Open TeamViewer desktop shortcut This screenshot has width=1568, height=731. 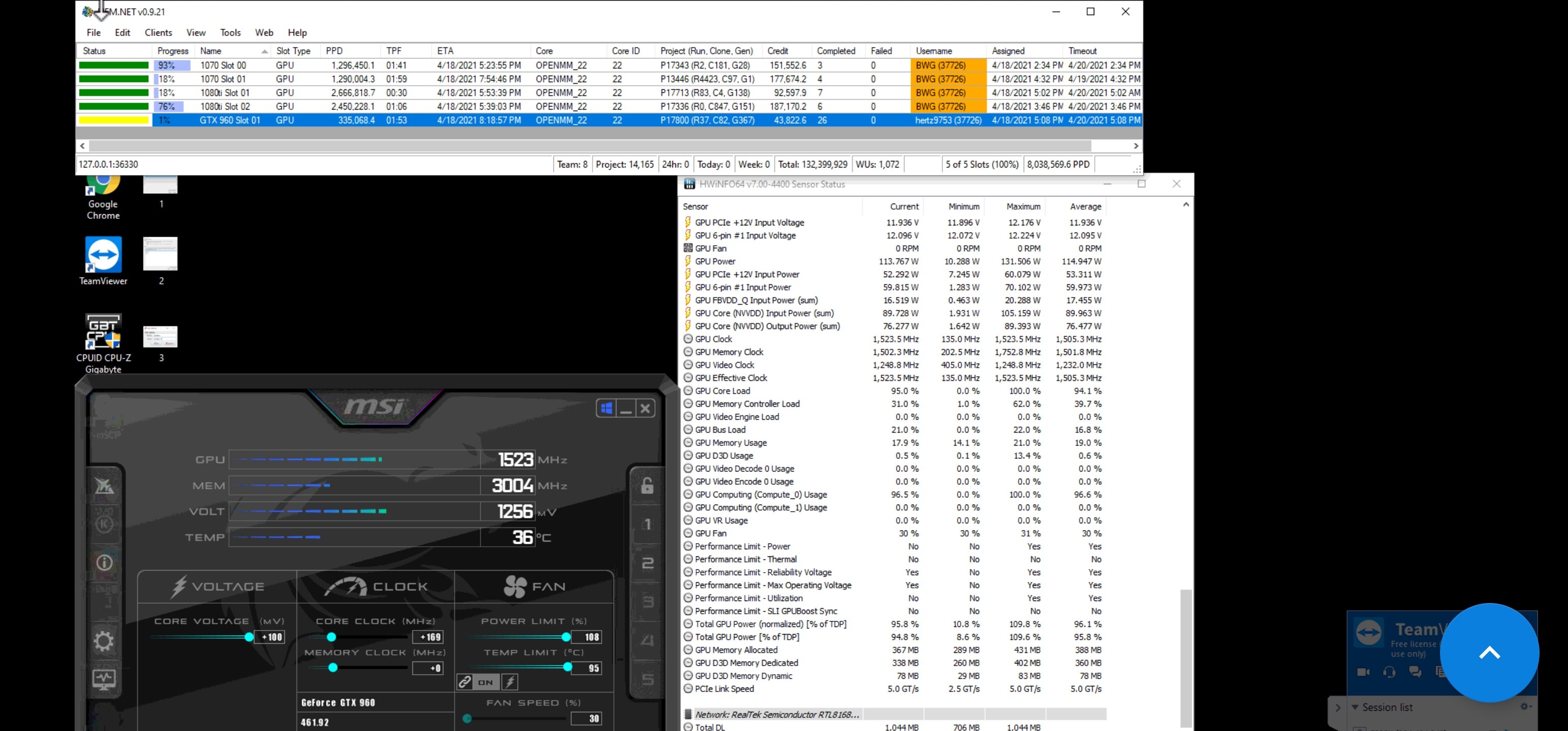pos(103,261)
